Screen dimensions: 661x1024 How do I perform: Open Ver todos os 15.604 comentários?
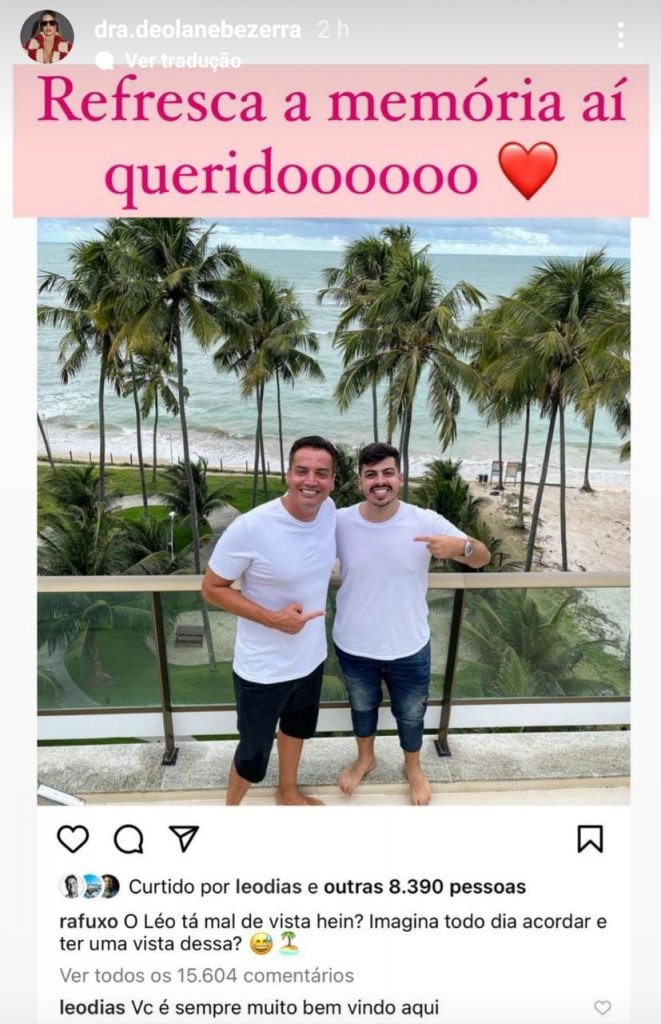point(206,976)
